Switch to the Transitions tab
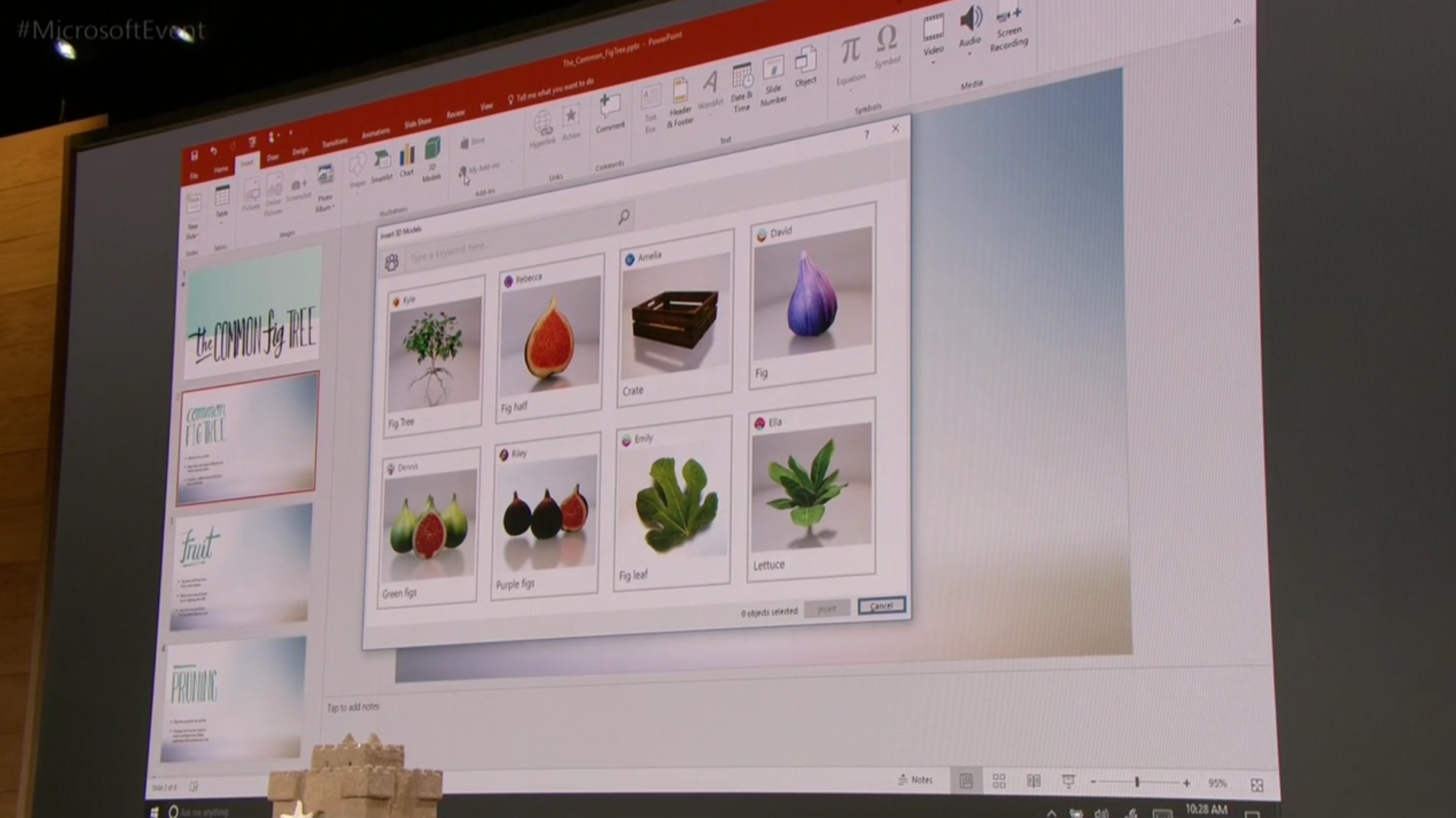 pos(334,143)
